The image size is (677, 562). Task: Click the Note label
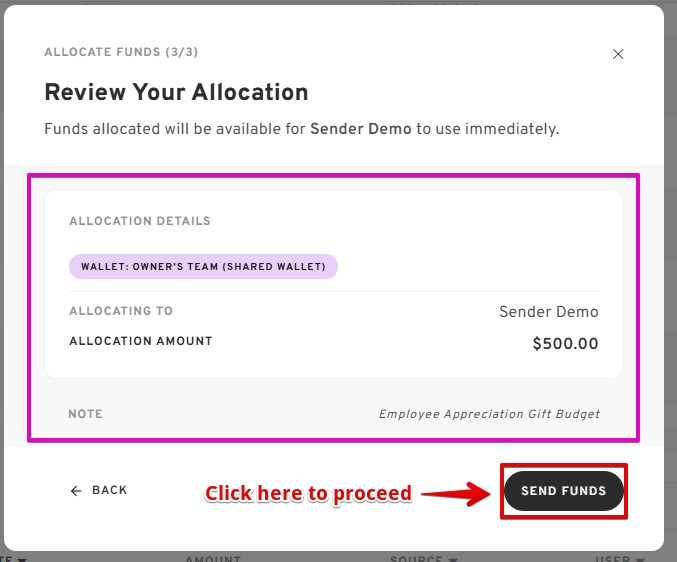pos(85,414)
